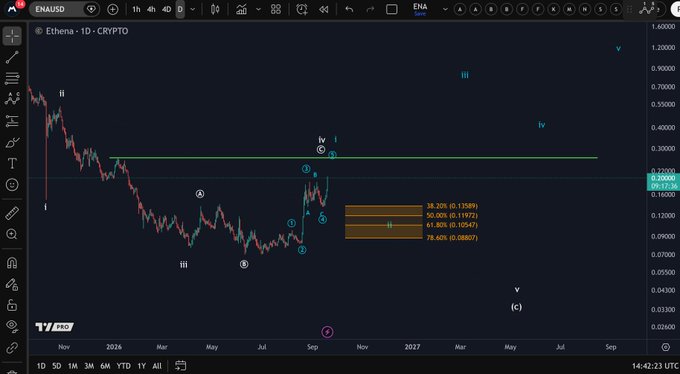Toggle the drawings link sync icon
Image resolution: width=680 pixels, height=374 pixels.
point(12,347)
